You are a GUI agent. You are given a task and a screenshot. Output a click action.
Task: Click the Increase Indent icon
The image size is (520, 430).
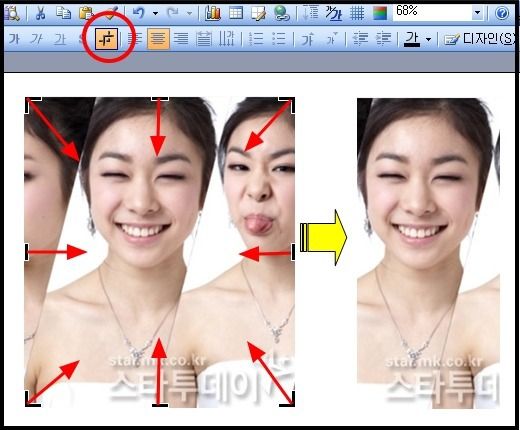[x=384, y=39]
